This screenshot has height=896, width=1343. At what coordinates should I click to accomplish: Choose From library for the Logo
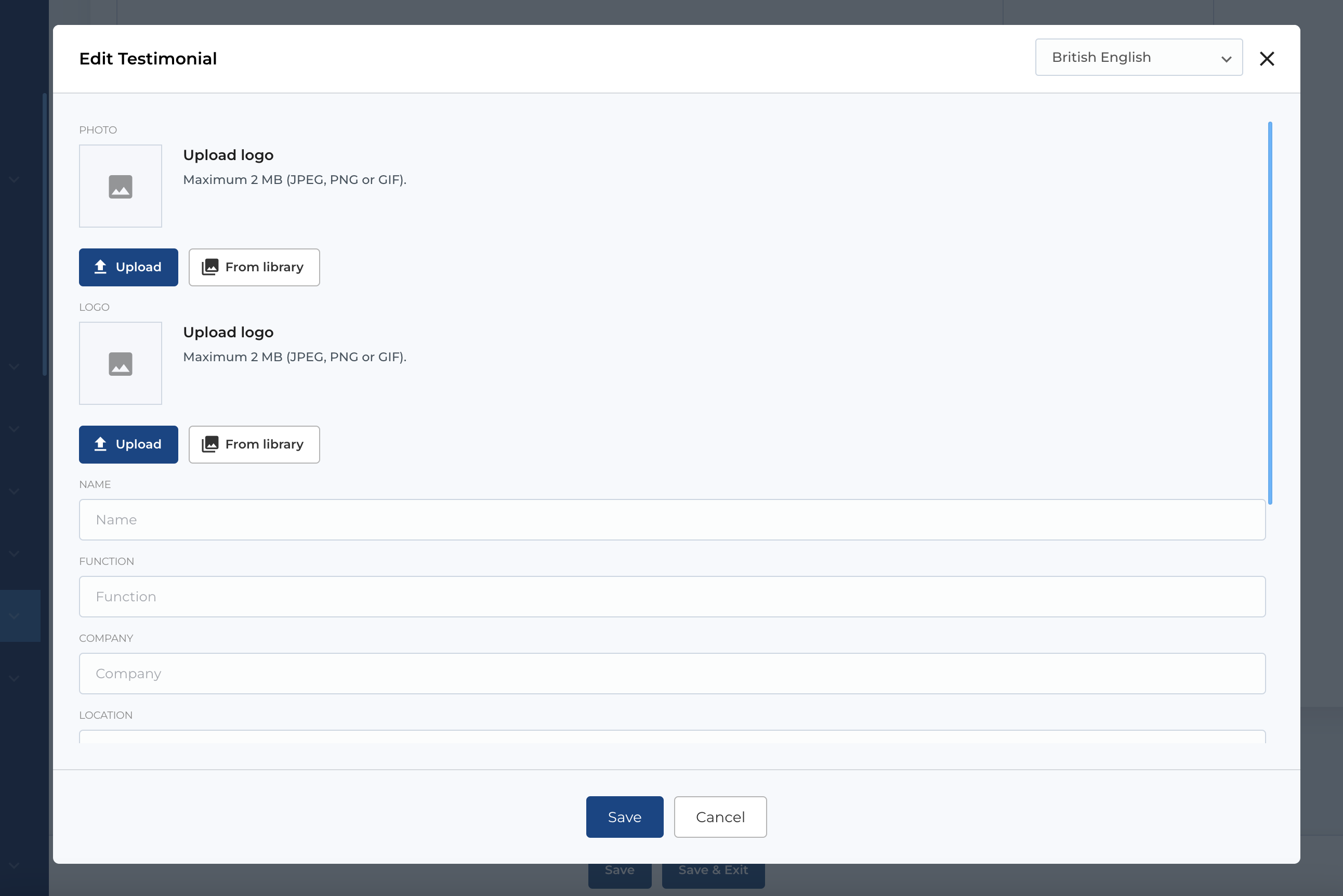click(254, 444)
